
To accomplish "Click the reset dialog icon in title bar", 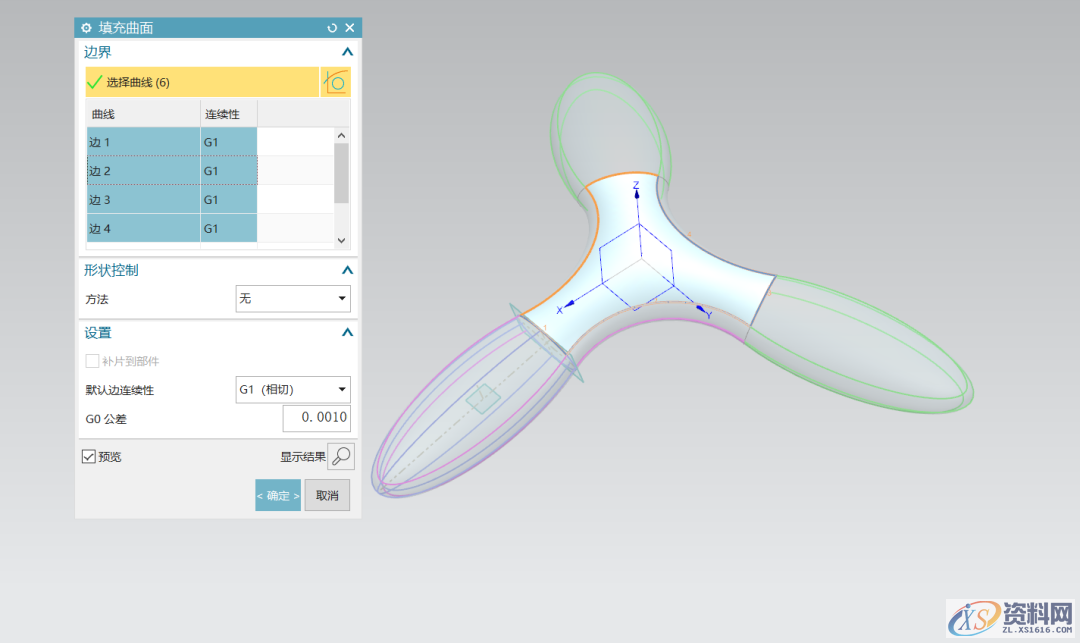I will tap(332, 28).
